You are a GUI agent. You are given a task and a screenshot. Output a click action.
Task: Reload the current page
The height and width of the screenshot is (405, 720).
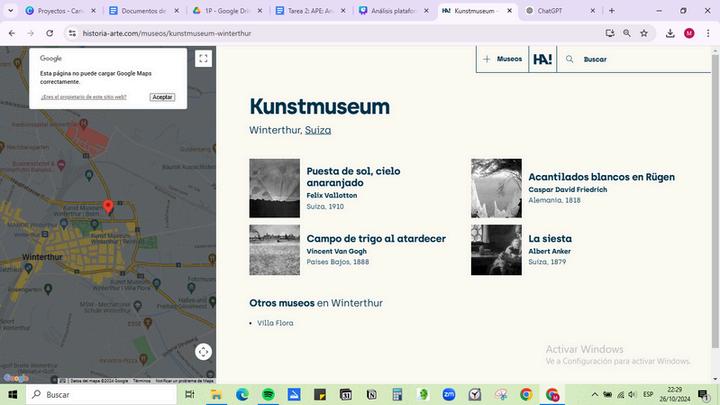tap(50, 33)
